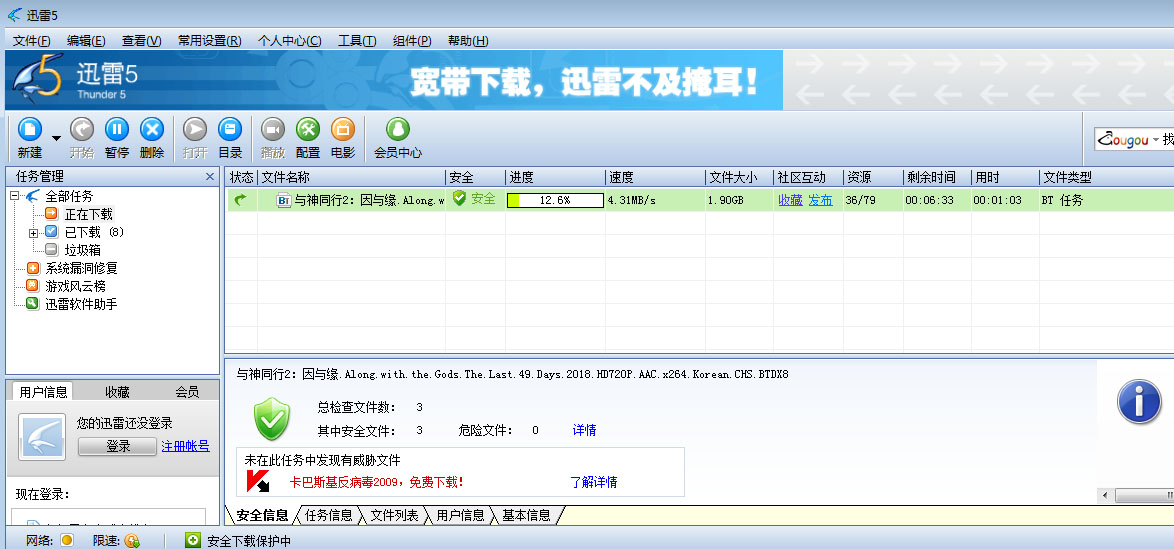
Task: Switch to the 基本信息 bottom tab
Action: 526,515
